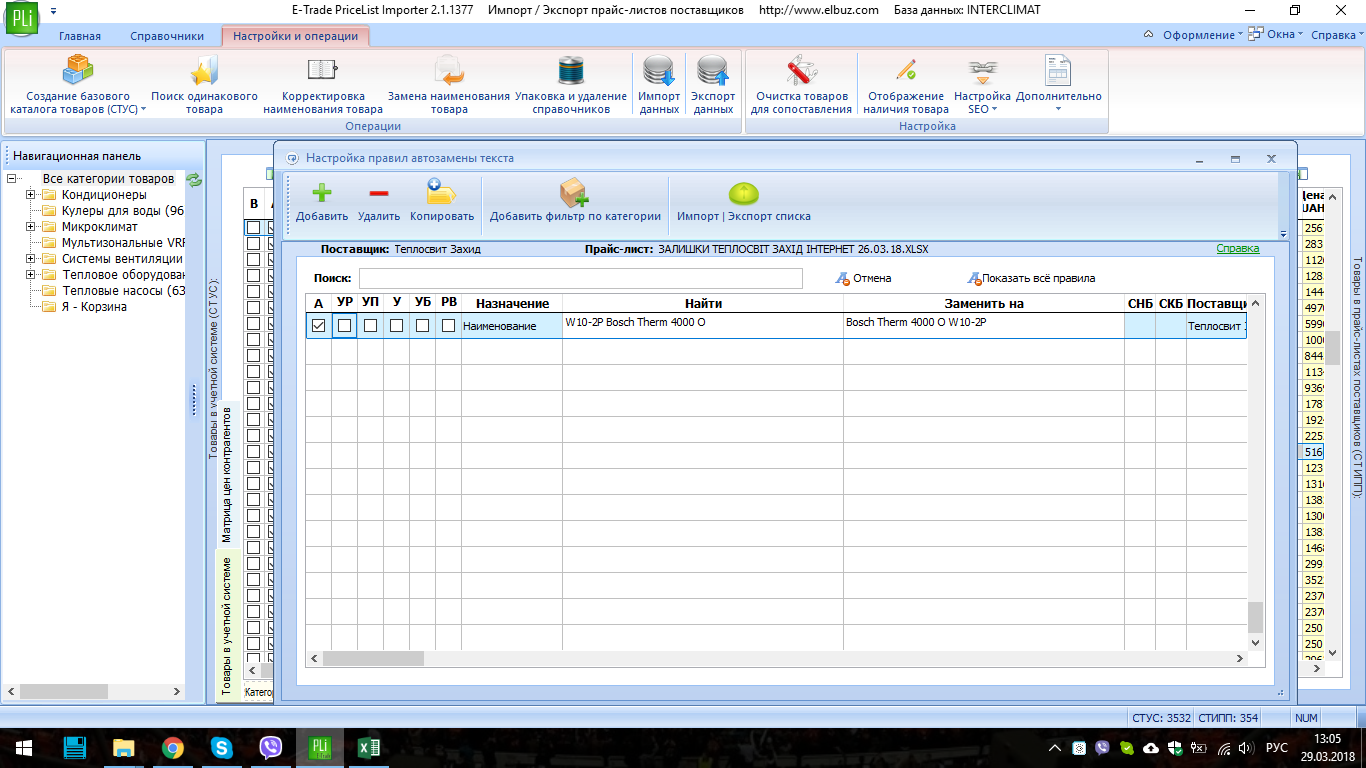1366x768 pixels.
Task: Collapse the Все категории товаров root
Action: (11, 179)
